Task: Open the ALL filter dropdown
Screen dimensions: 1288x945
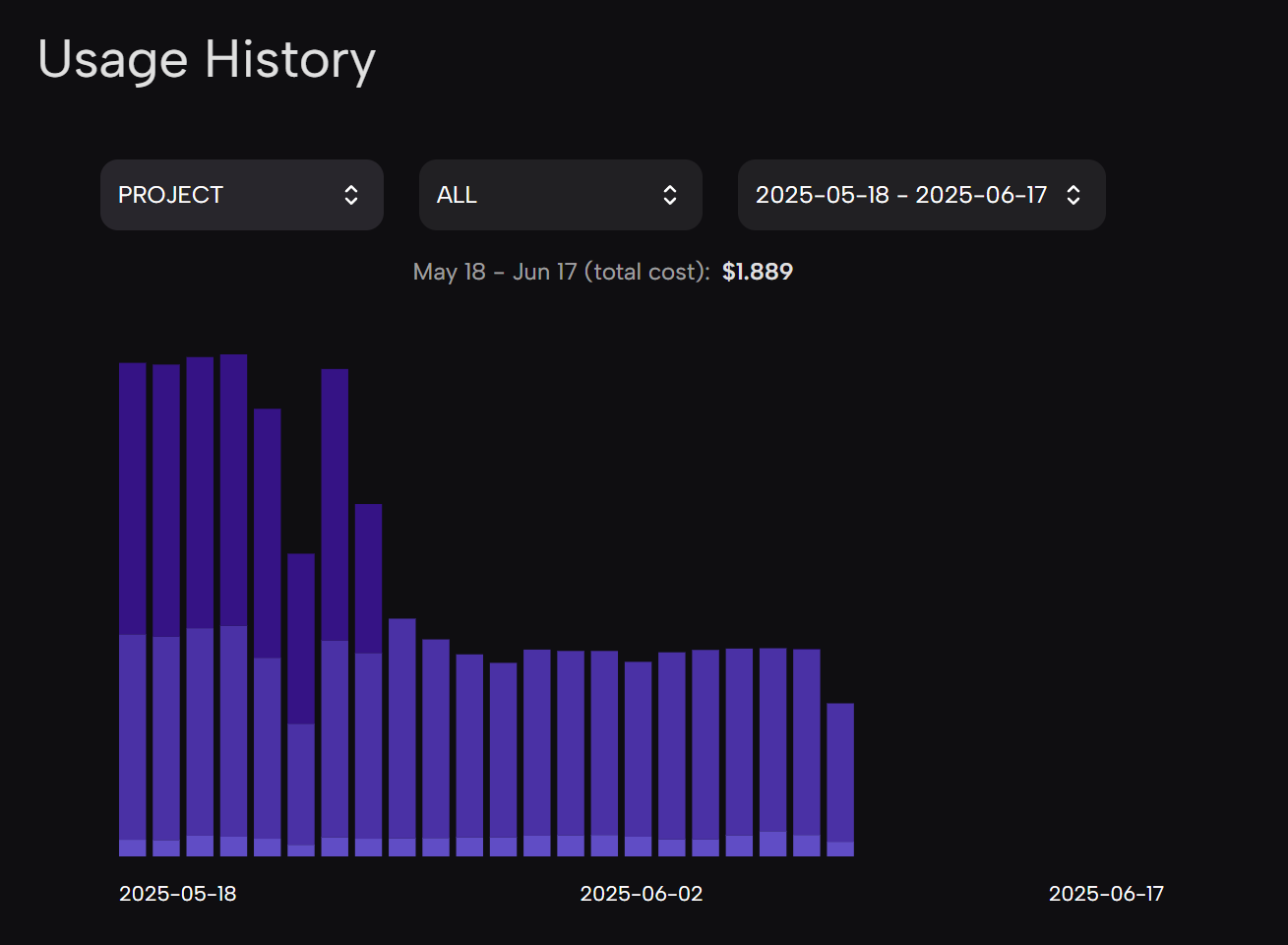Action: click(561, 195)
